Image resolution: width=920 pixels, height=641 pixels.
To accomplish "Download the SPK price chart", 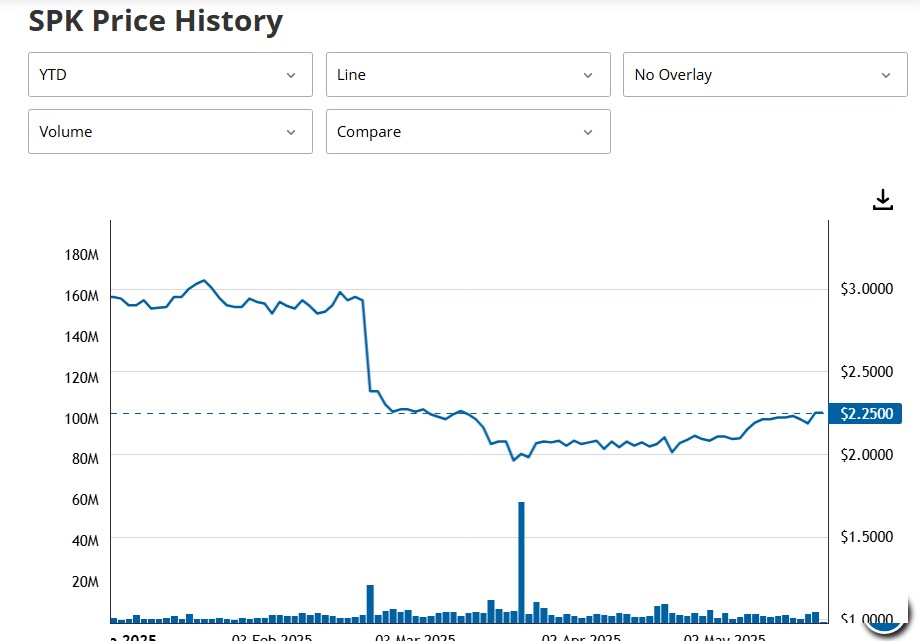I will (x=882, y=200).
